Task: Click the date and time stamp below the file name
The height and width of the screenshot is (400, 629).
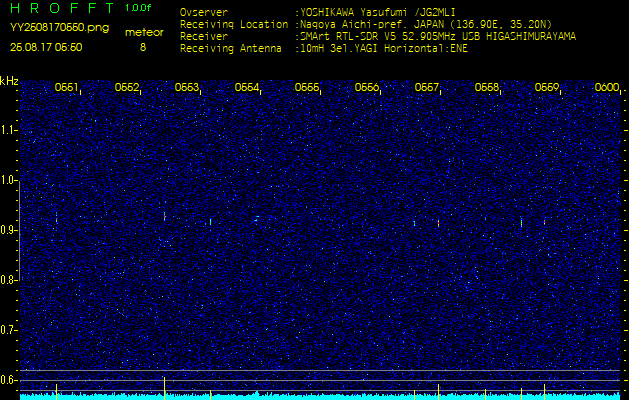Action: click(x=46, y=47)
